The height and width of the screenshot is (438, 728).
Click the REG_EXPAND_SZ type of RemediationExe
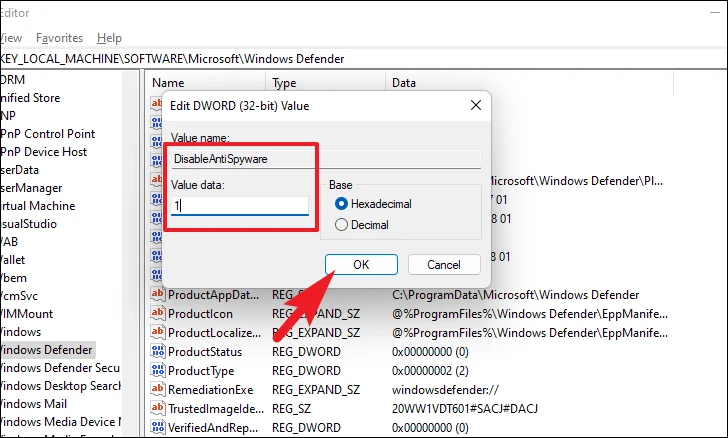click(x=316, y=390)
